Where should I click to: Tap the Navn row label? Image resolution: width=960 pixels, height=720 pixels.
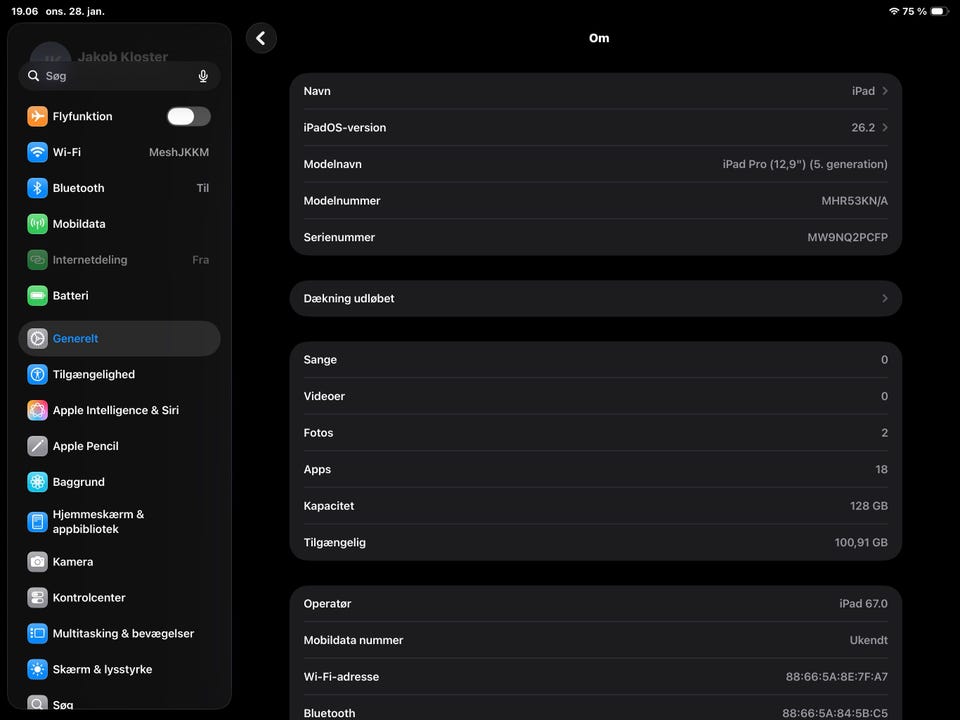pyautogui.click(x=317, y=91)
